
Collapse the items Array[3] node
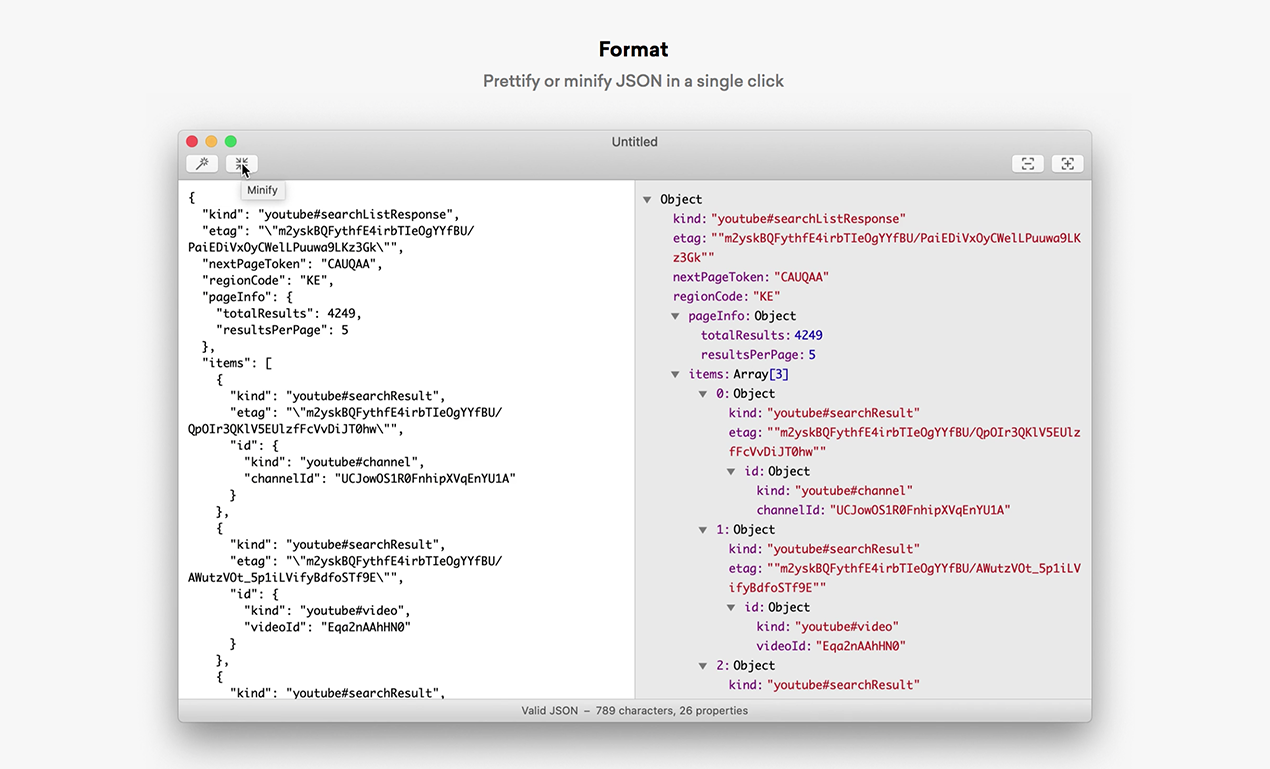(x=676, y=373)
